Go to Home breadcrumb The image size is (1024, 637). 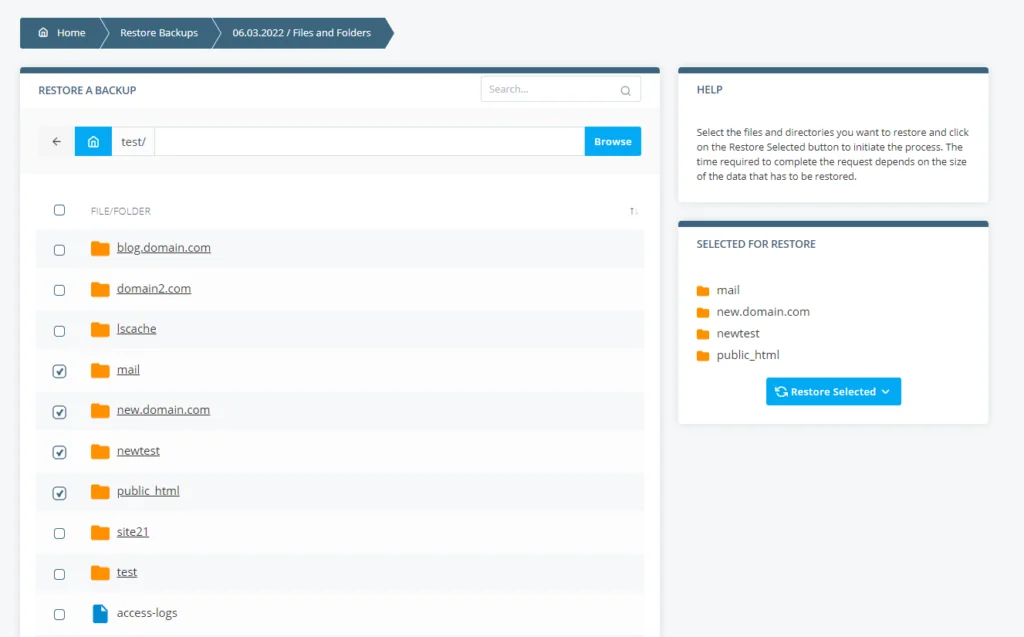[x=62, y=33]
